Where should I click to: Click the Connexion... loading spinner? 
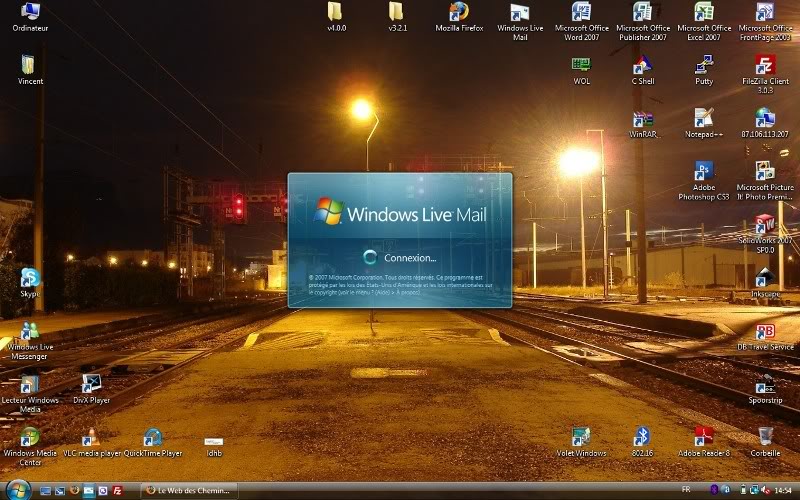point(370,257)
